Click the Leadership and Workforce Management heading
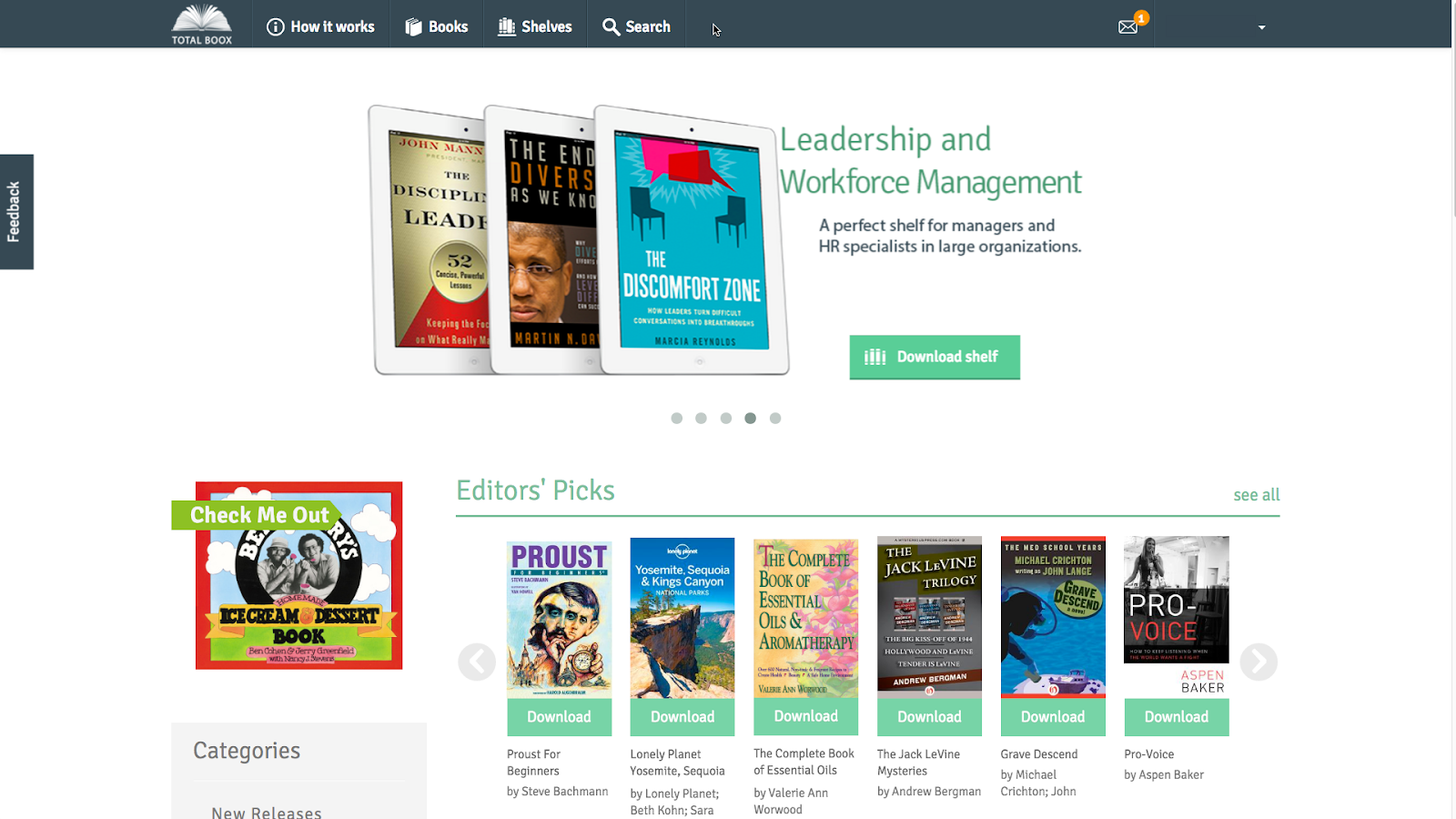 click(x=931, y=161)
